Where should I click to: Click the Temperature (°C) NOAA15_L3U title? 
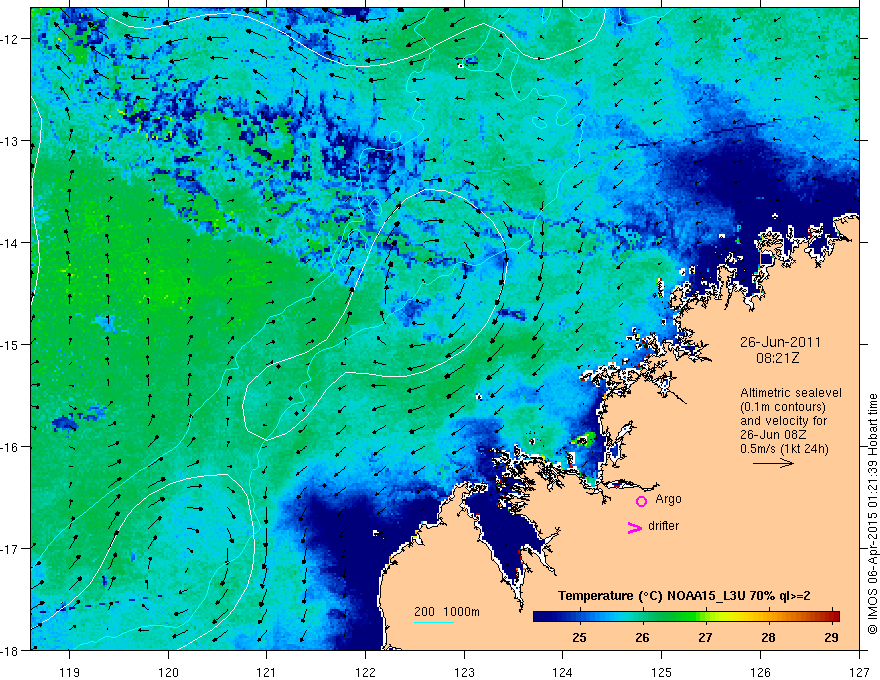pyautogui.click(x=684, y=596)
